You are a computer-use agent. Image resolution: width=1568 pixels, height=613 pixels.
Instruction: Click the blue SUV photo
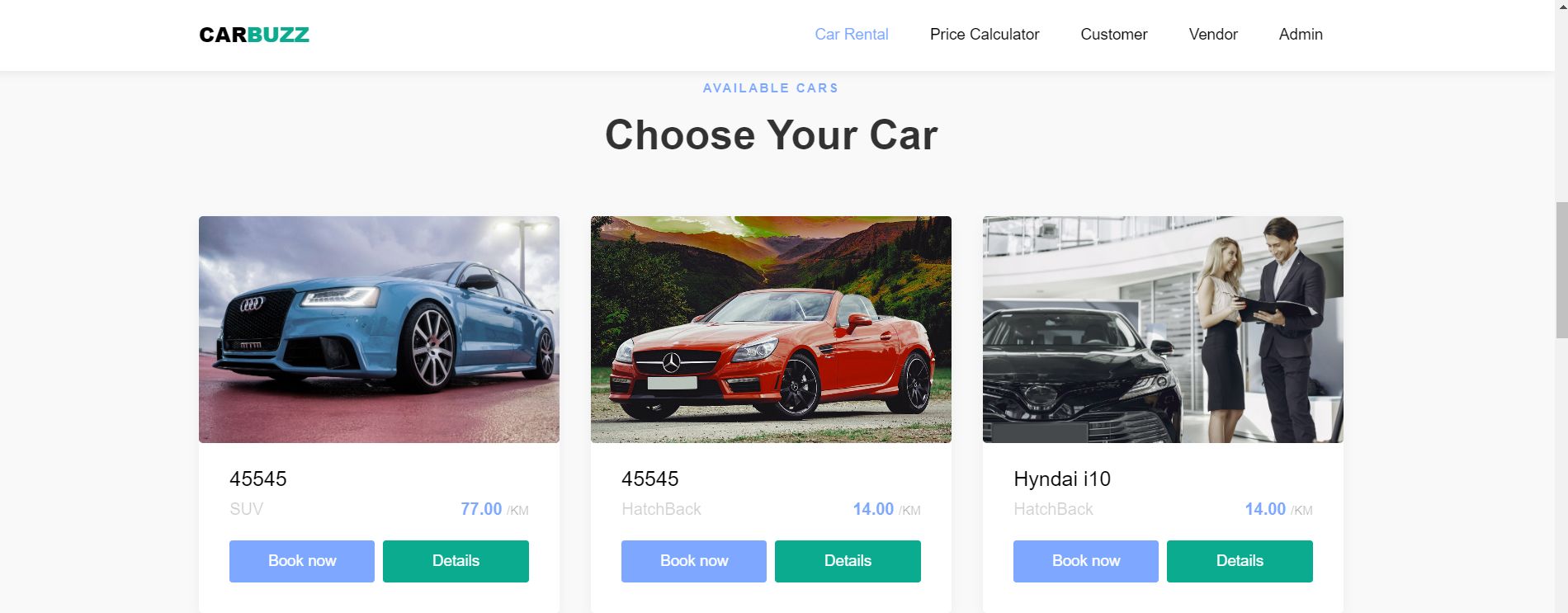point(378,329)
